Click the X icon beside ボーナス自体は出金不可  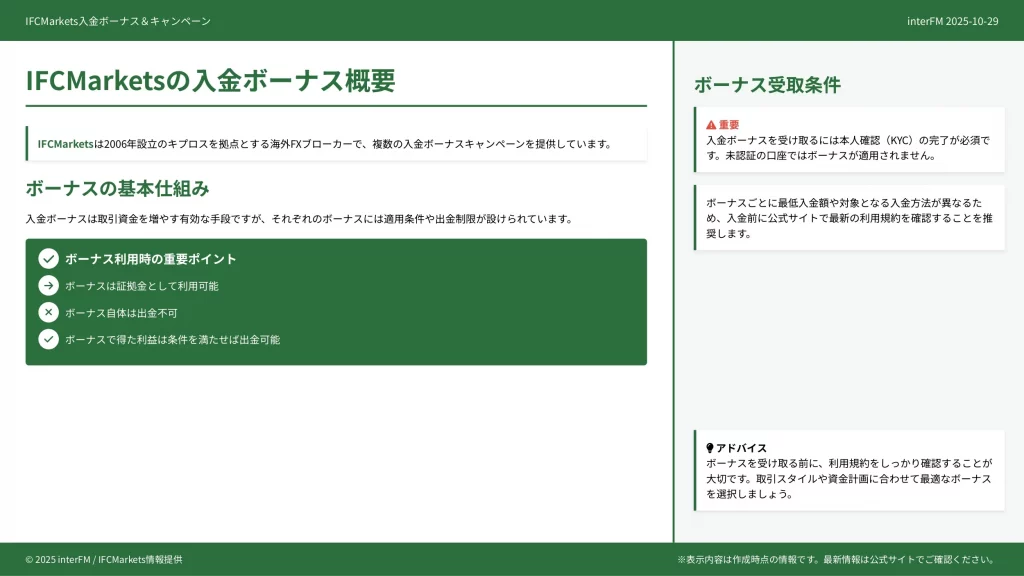[48, 313]
